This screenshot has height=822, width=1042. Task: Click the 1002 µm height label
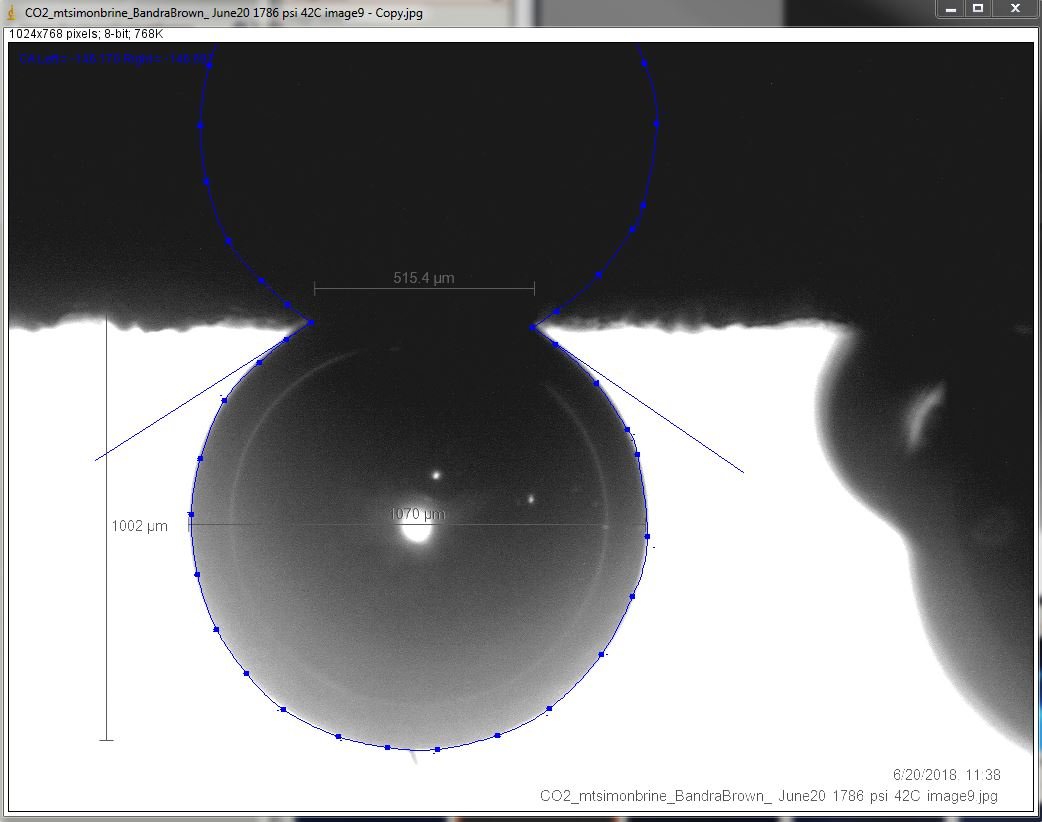coord(140,526)
